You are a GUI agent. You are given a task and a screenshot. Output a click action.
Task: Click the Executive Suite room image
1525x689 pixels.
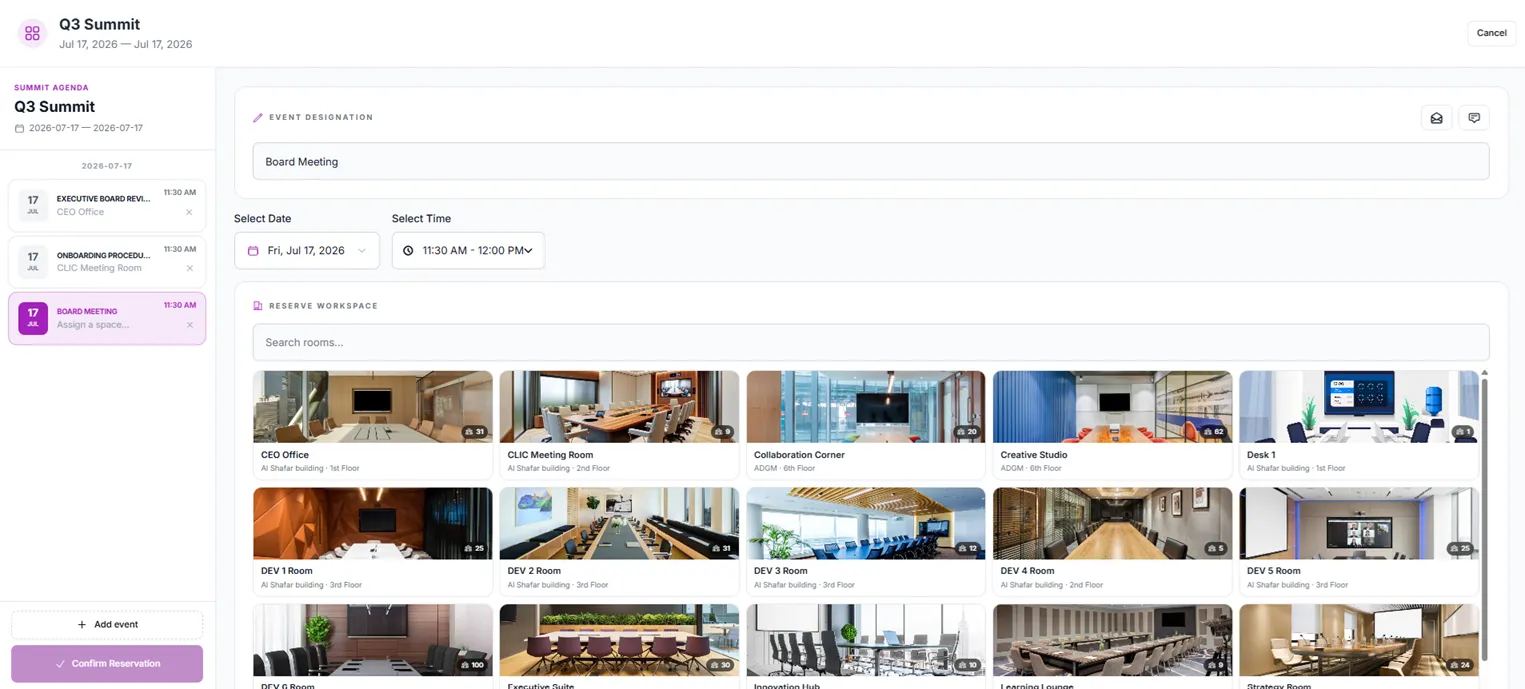tap(619, 640)
